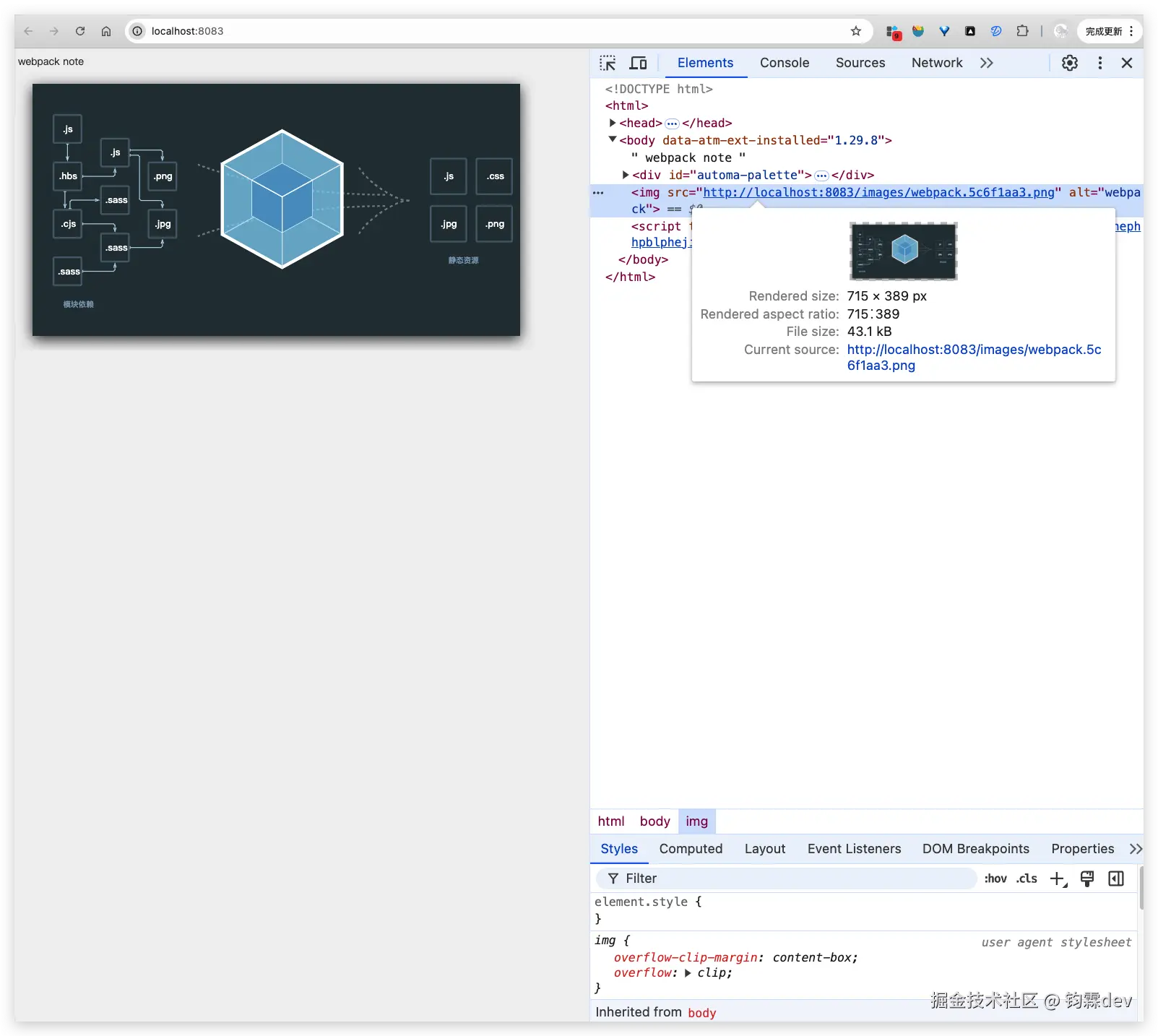Add a new style rule with plus icon
This screenshot has width=1158, height=1036.
coord(1058,879)
